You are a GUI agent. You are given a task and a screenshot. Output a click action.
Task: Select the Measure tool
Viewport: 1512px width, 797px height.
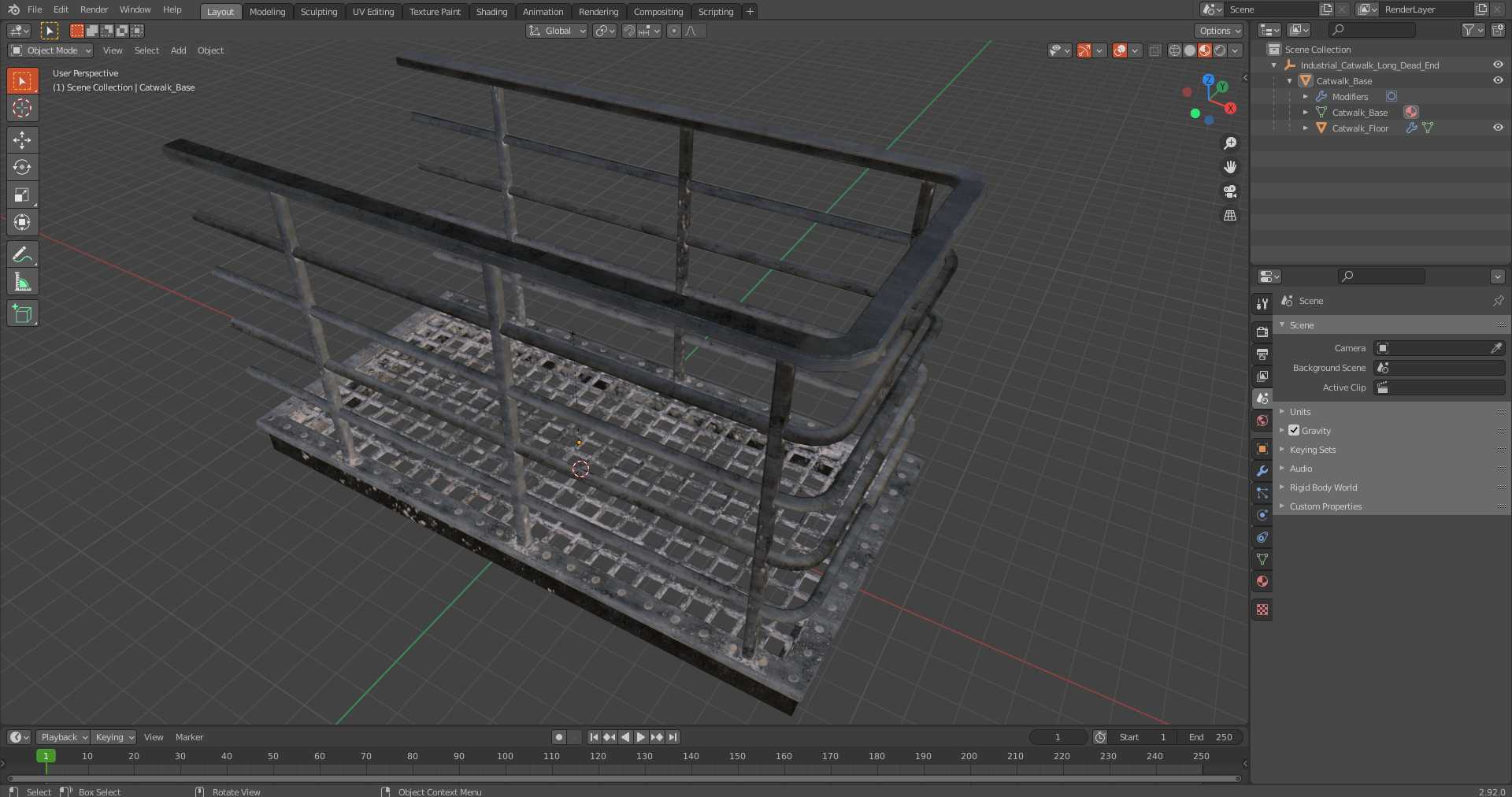coord(22,282)
